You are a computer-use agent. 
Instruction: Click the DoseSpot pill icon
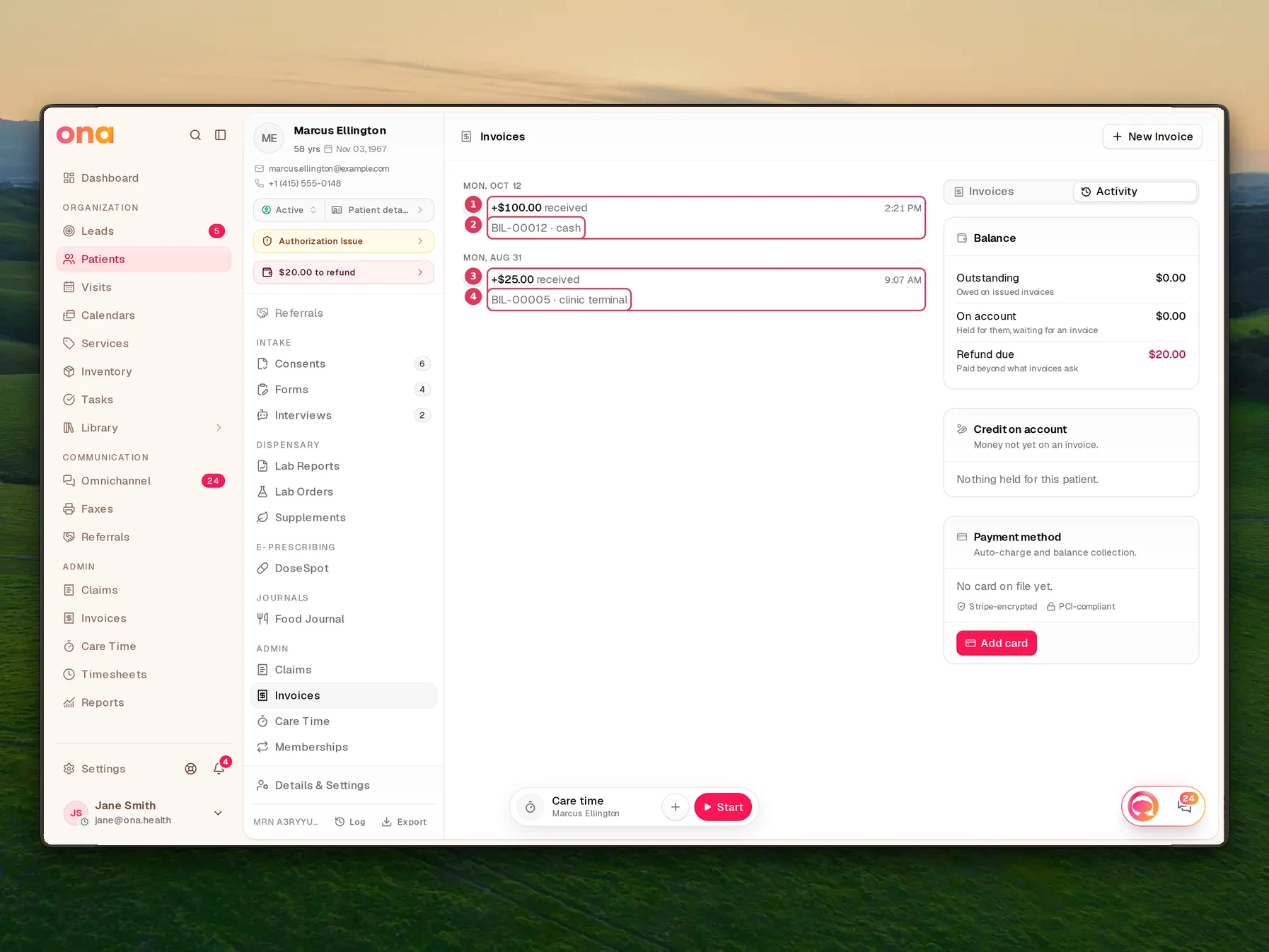(262, 569)
